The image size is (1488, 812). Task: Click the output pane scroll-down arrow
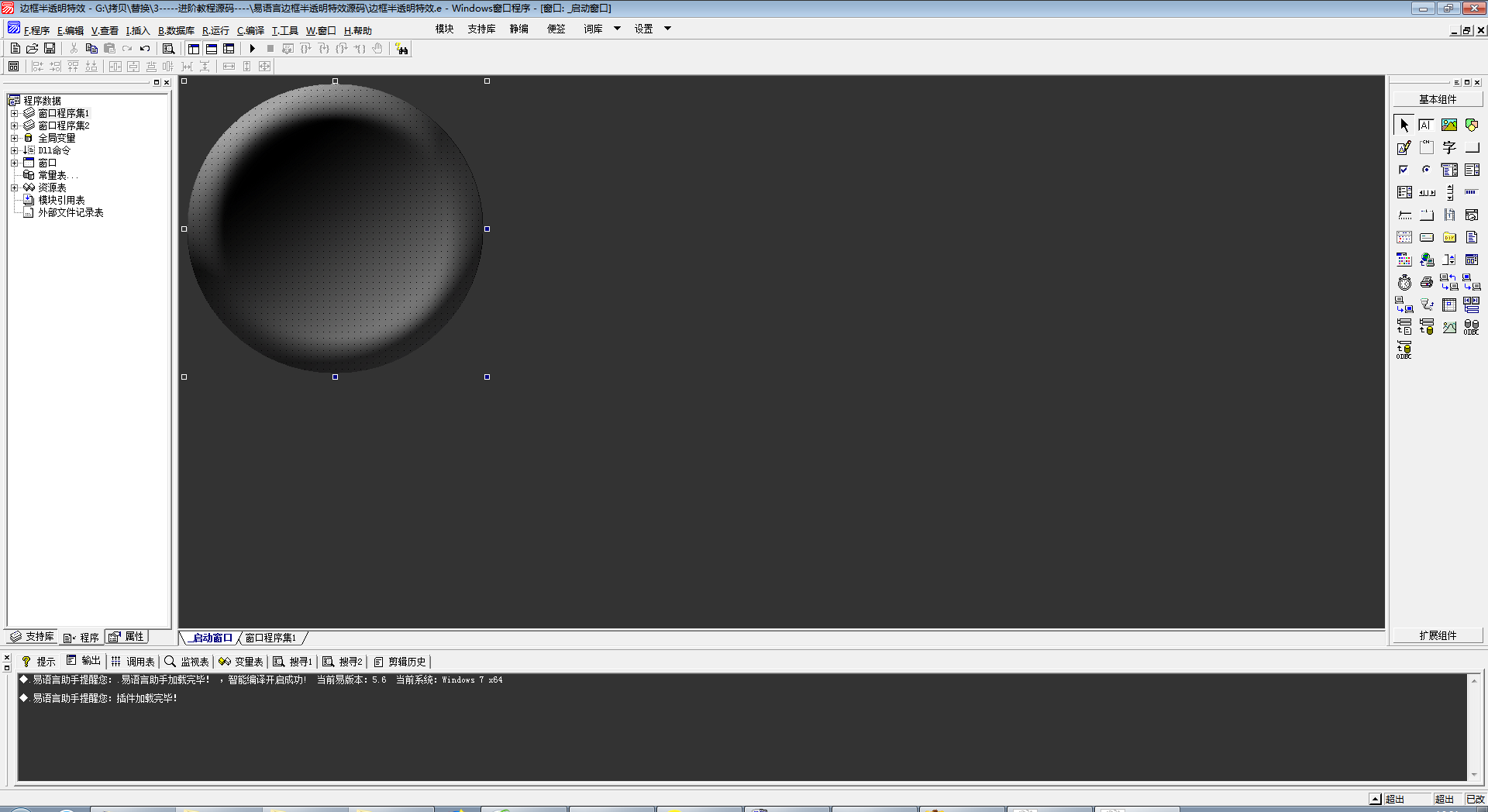pyautogui.click(x=1474, y=775)
